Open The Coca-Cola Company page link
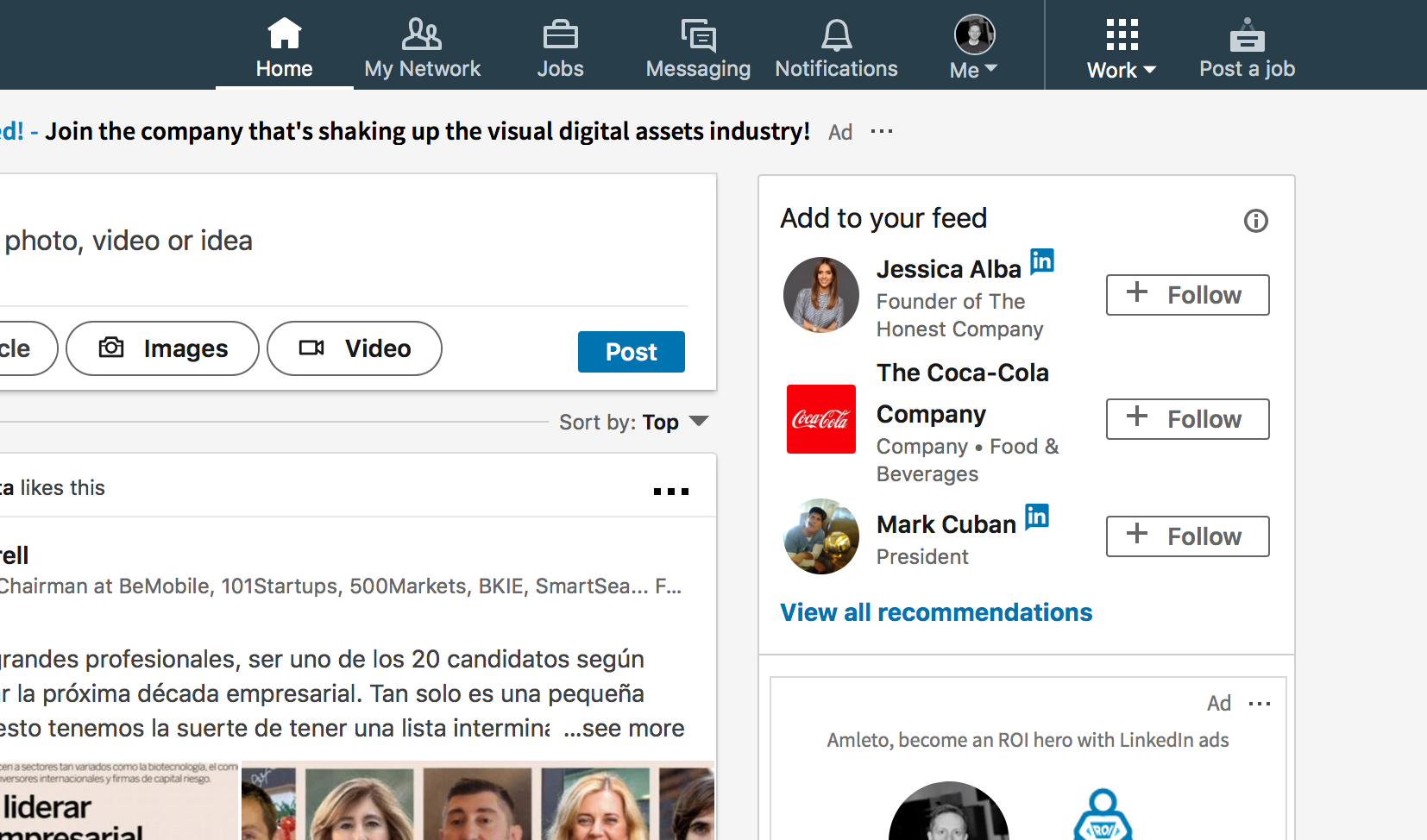 click(963, 393)
